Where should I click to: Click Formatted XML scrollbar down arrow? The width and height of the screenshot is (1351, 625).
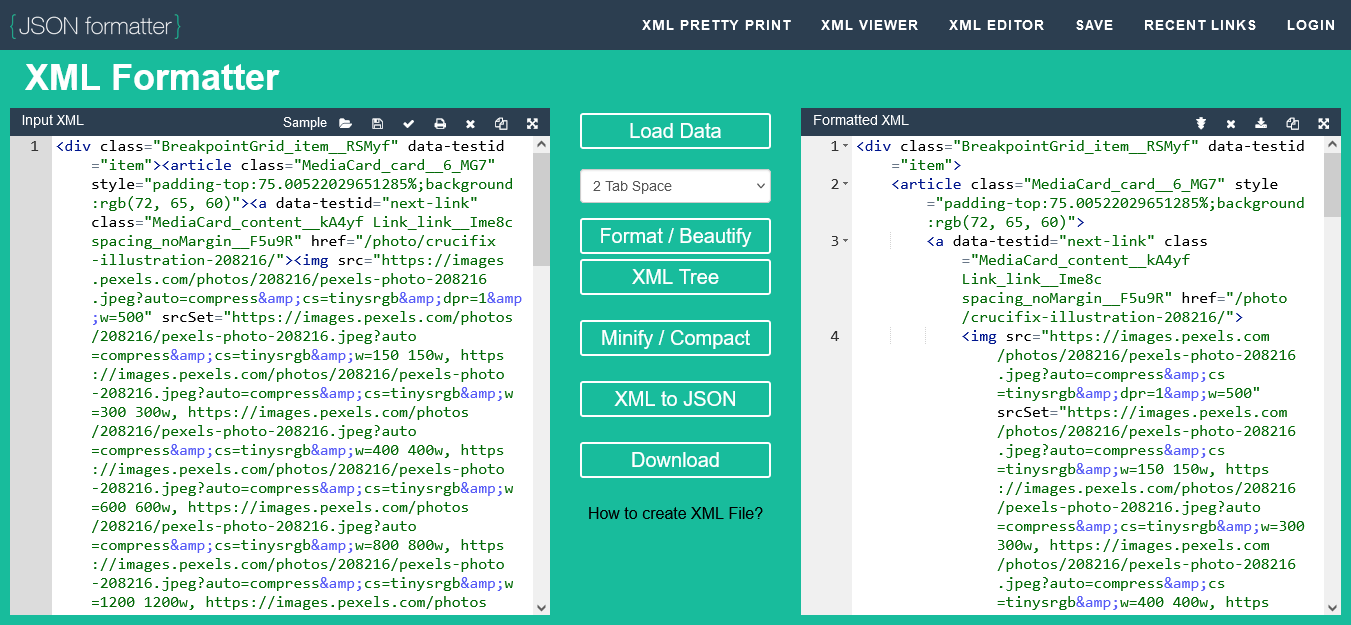[1332, 607]
